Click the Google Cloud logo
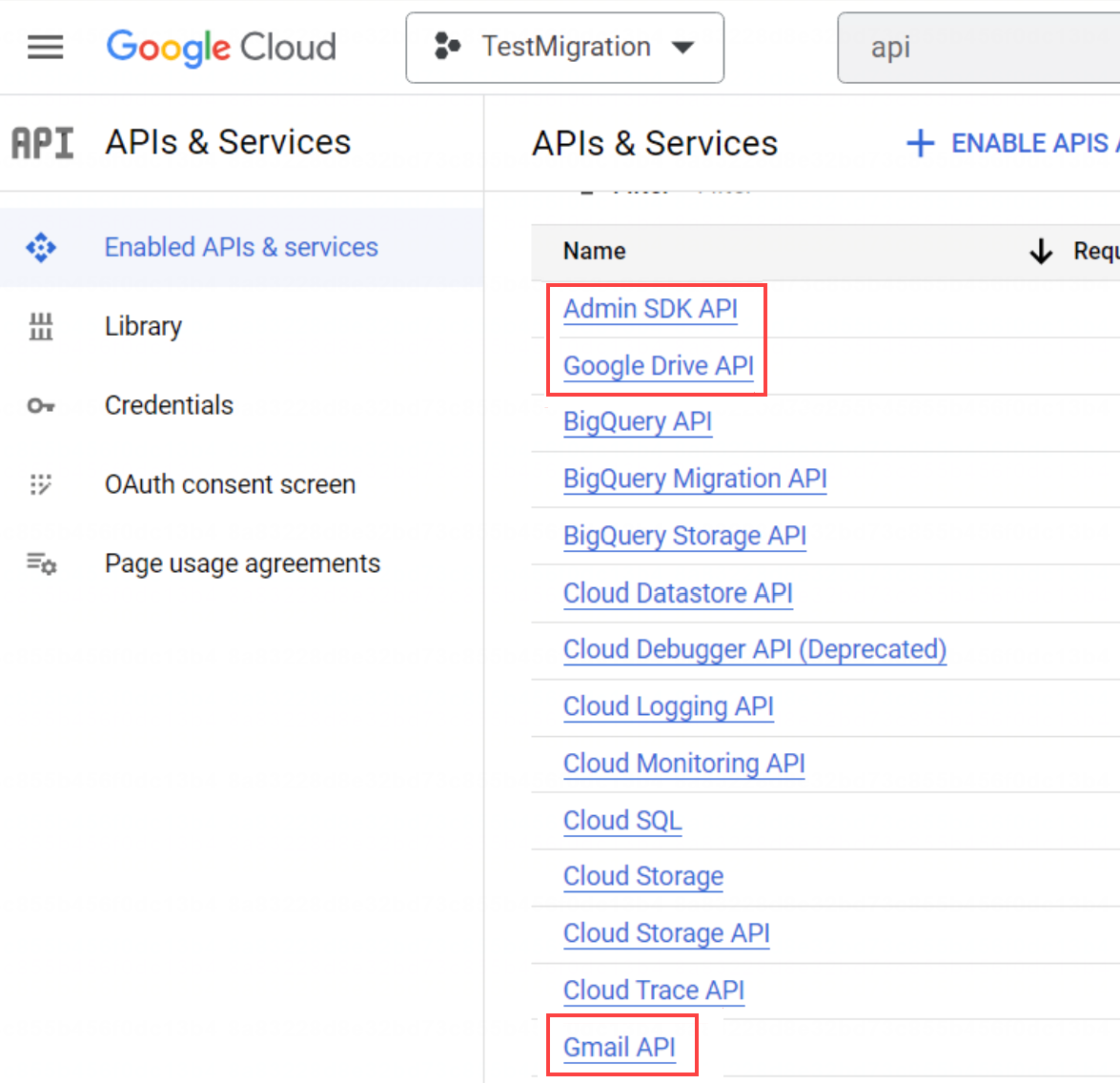Viewport: 1120px width, 1083px height. (x=221, y=47)
